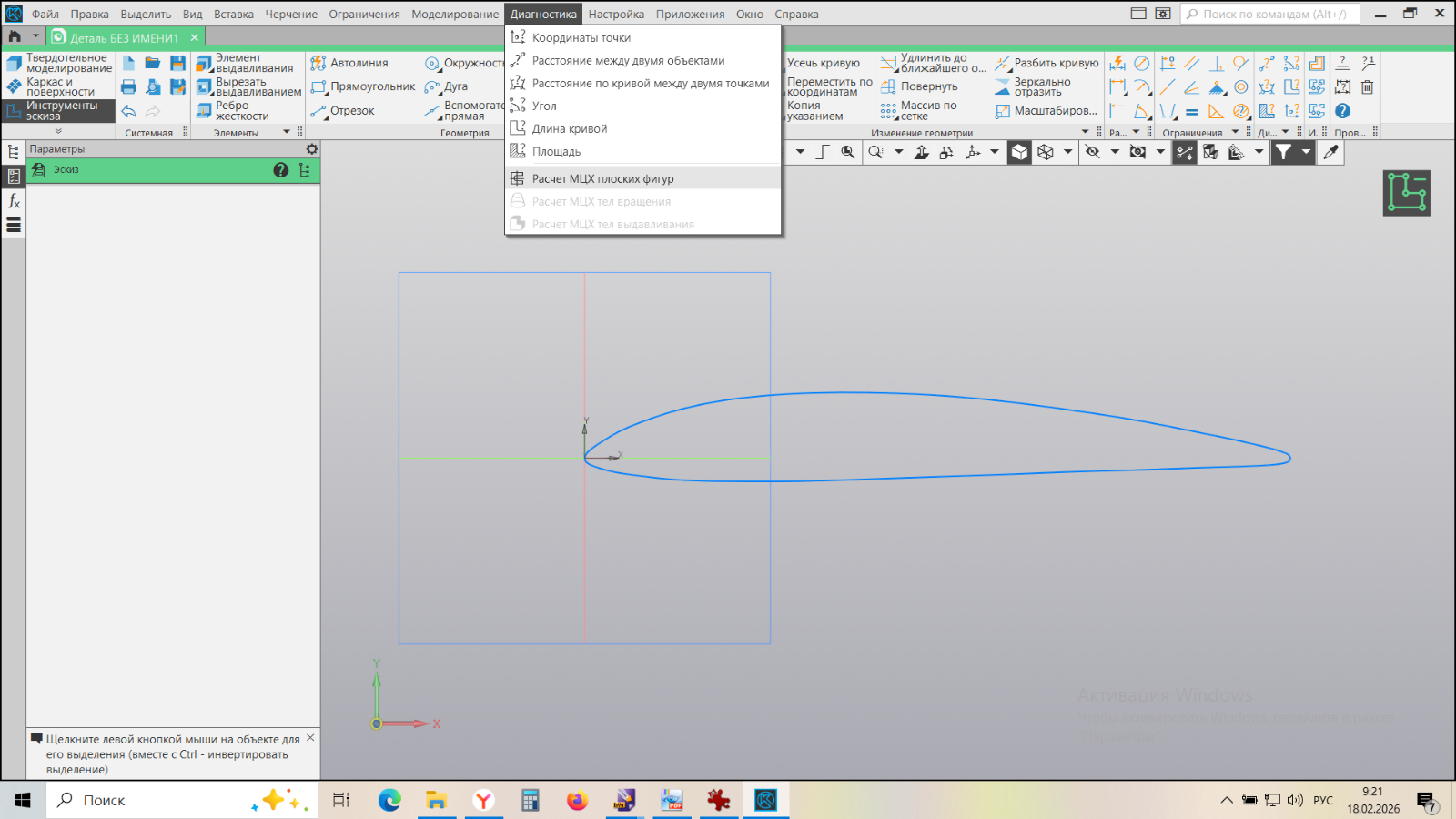Click the print icon in Системная panel

click(x=128, y=87)
